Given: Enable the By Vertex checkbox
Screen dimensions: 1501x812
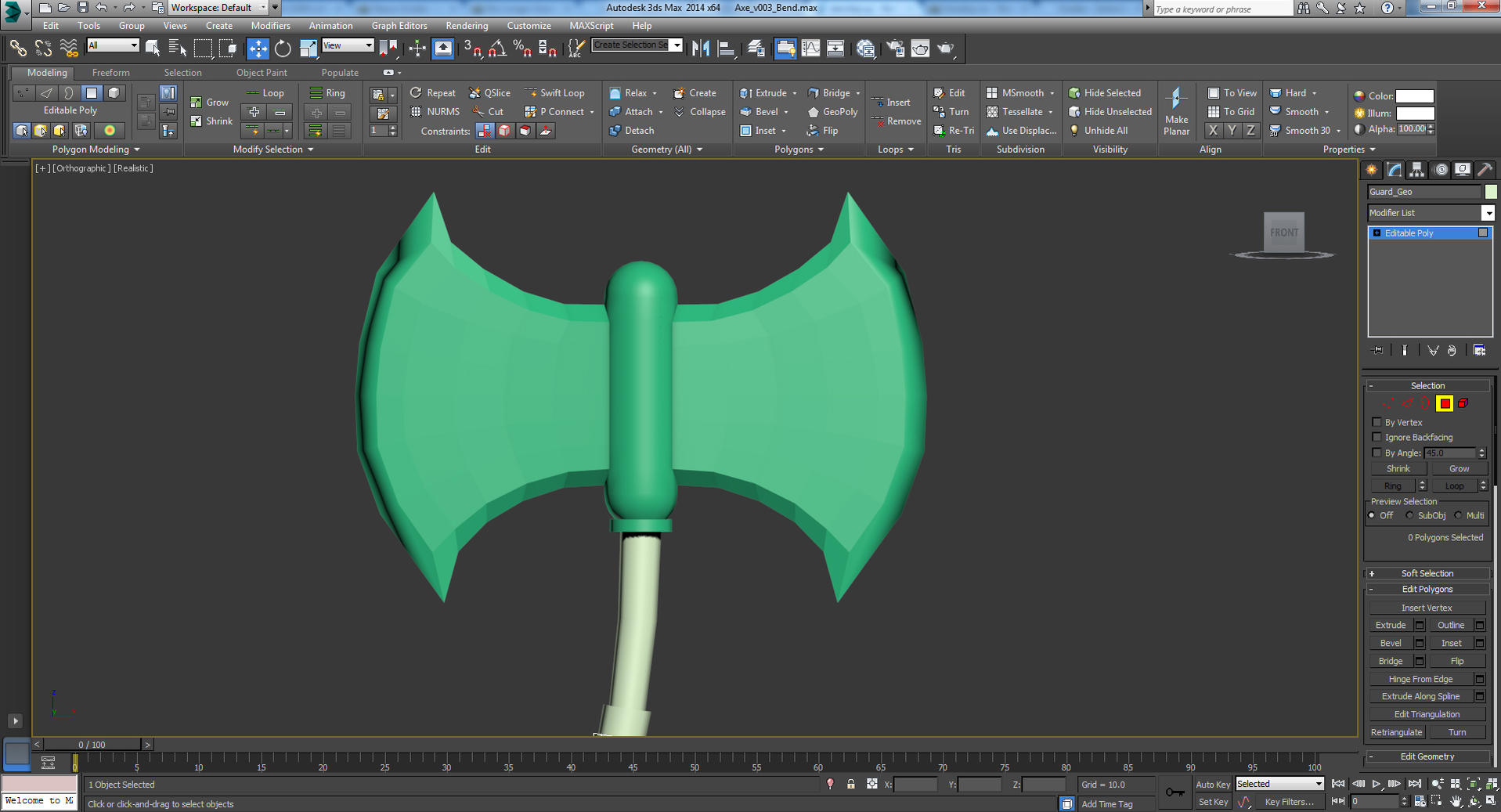Looking at the screenshot, I should tap(1377, 422).
